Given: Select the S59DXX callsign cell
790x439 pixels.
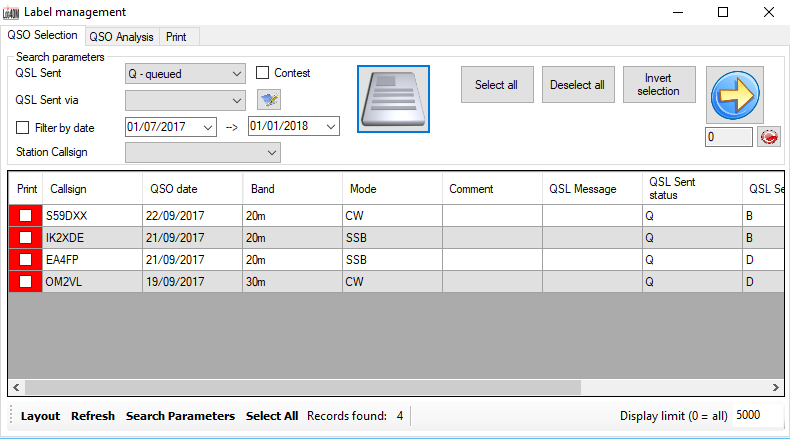Looking at the screenshot, I should (x=92, y=216).
